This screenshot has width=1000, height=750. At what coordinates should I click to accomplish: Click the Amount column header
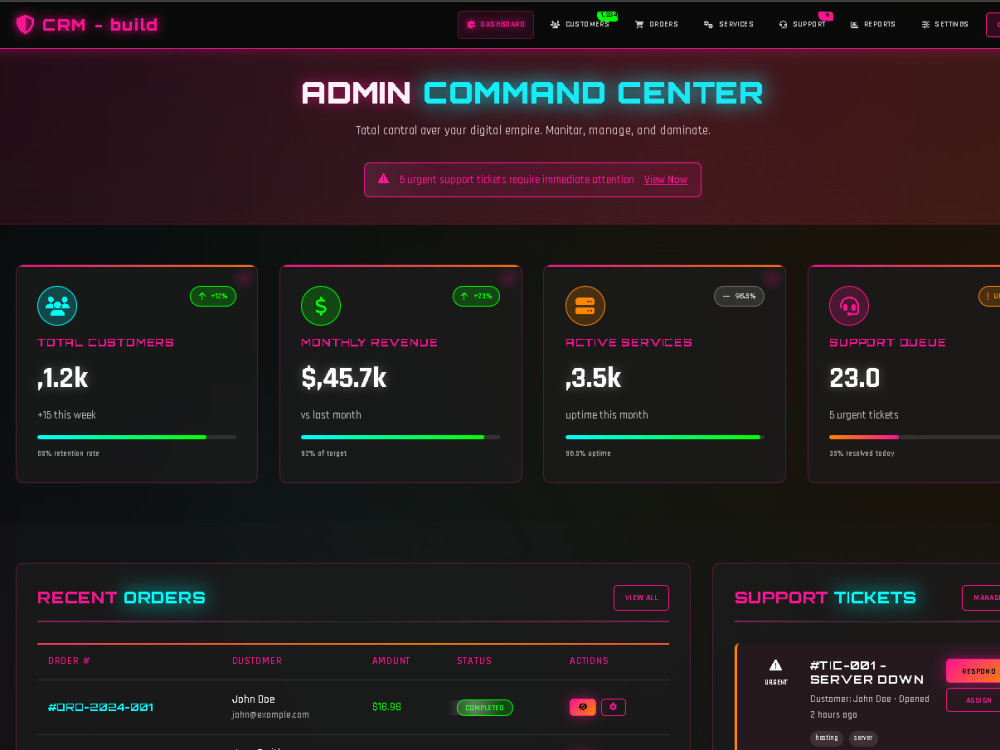(391, 661)
